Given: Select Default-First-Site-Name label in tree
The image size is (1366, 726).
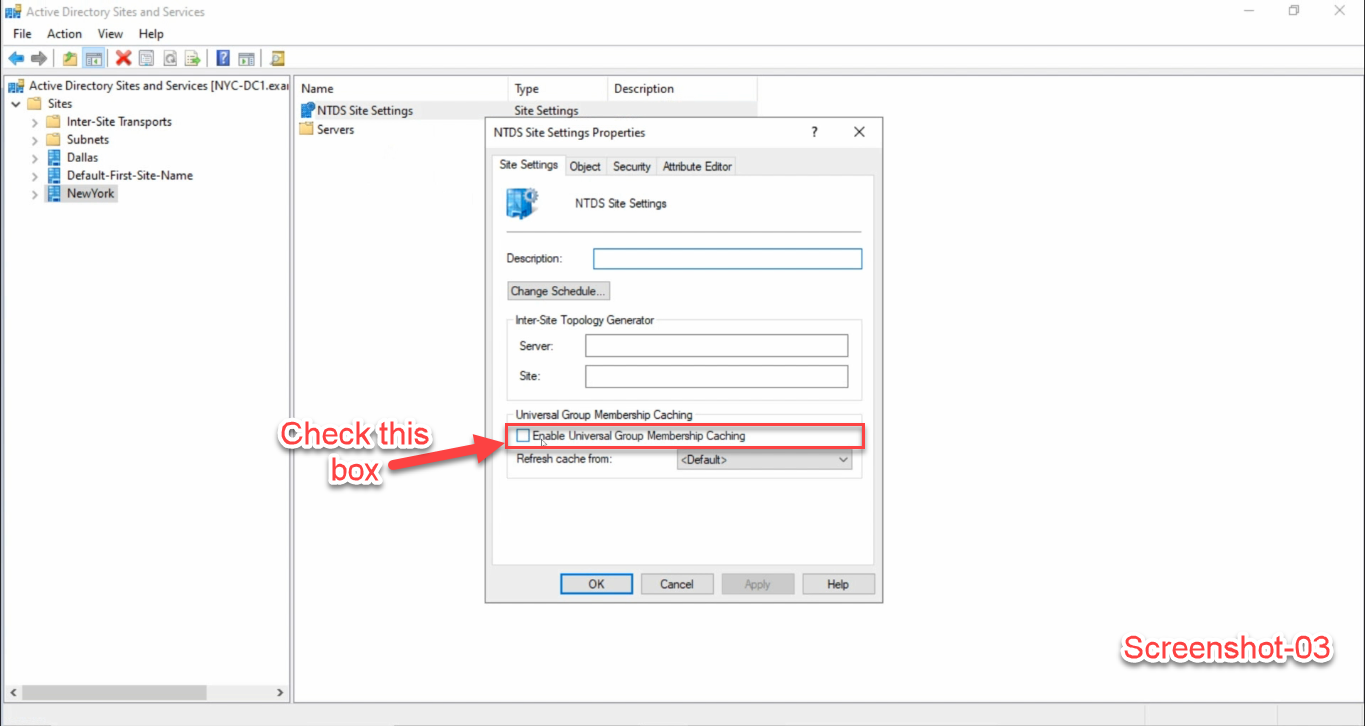Looking at the screenshot, I should point(130,175).
